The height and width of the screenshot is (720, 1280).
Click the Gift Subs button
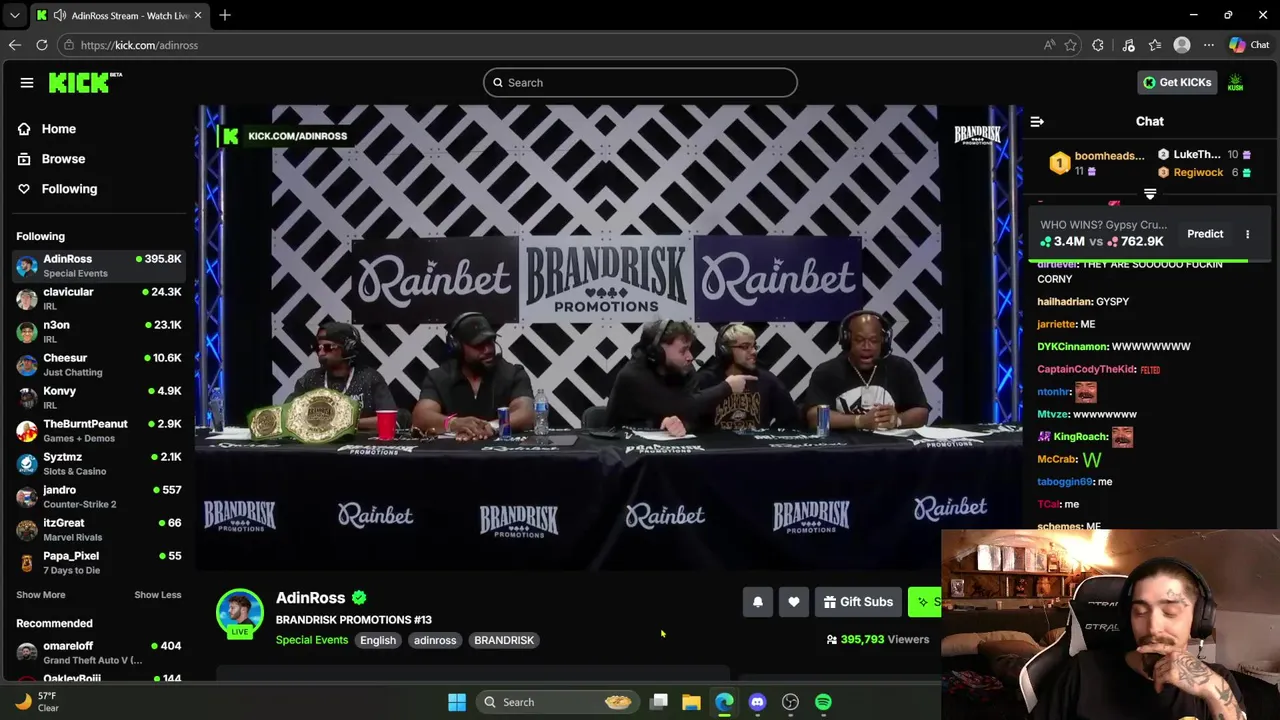point(858,602)
